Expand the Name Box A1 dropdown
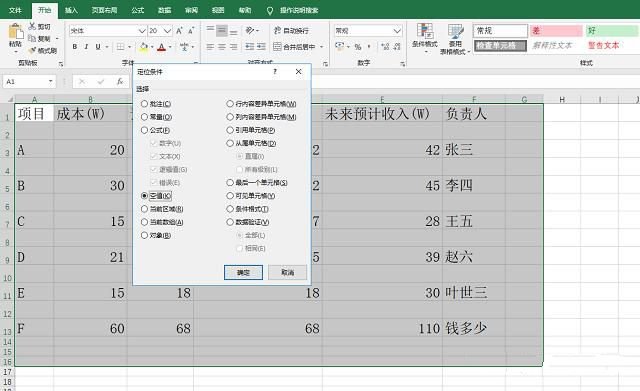This screenshot has height=391, width=640. pyautogui.click(x=51, y=82)
